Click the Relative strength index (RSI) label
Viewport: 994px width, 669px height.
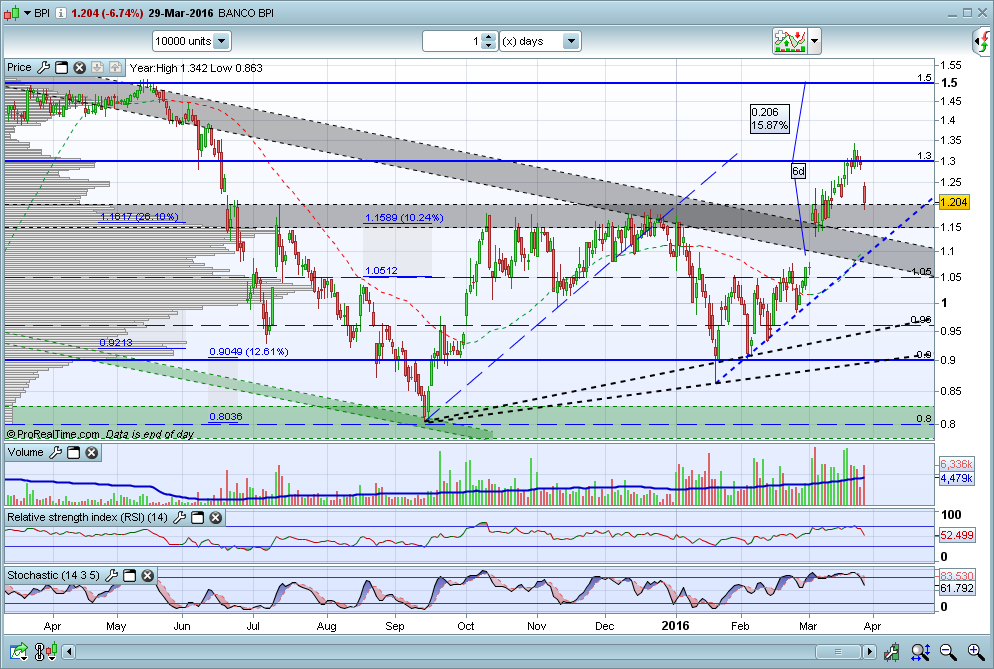coord(87,517)
